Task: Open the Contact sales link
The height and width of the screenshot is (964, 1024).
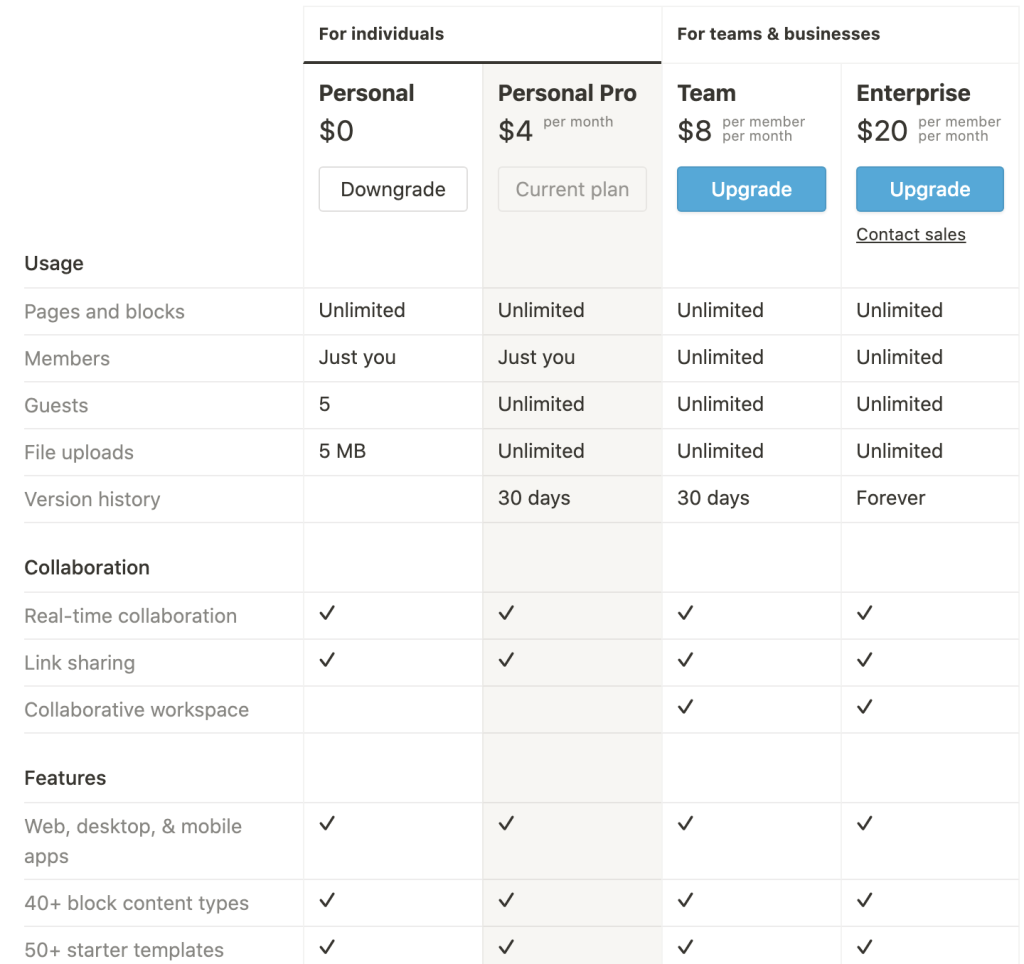Action: point(910,234)
